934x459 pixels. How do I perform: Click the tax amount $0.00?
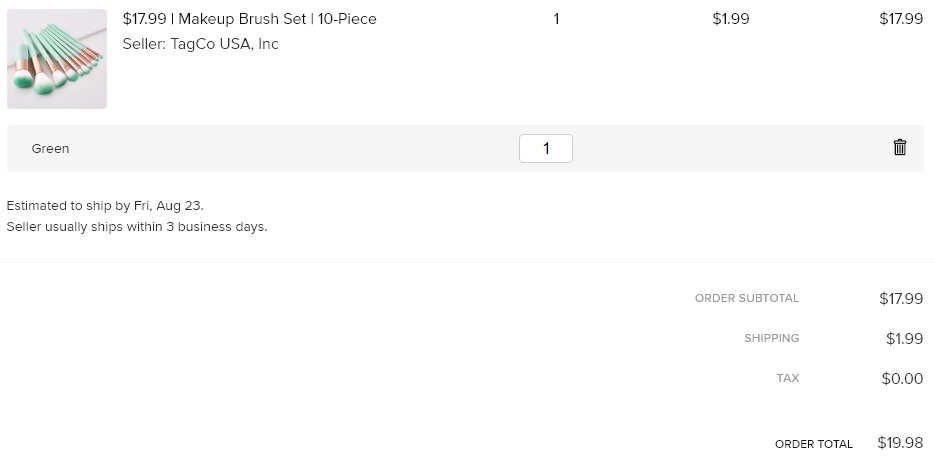902,379
